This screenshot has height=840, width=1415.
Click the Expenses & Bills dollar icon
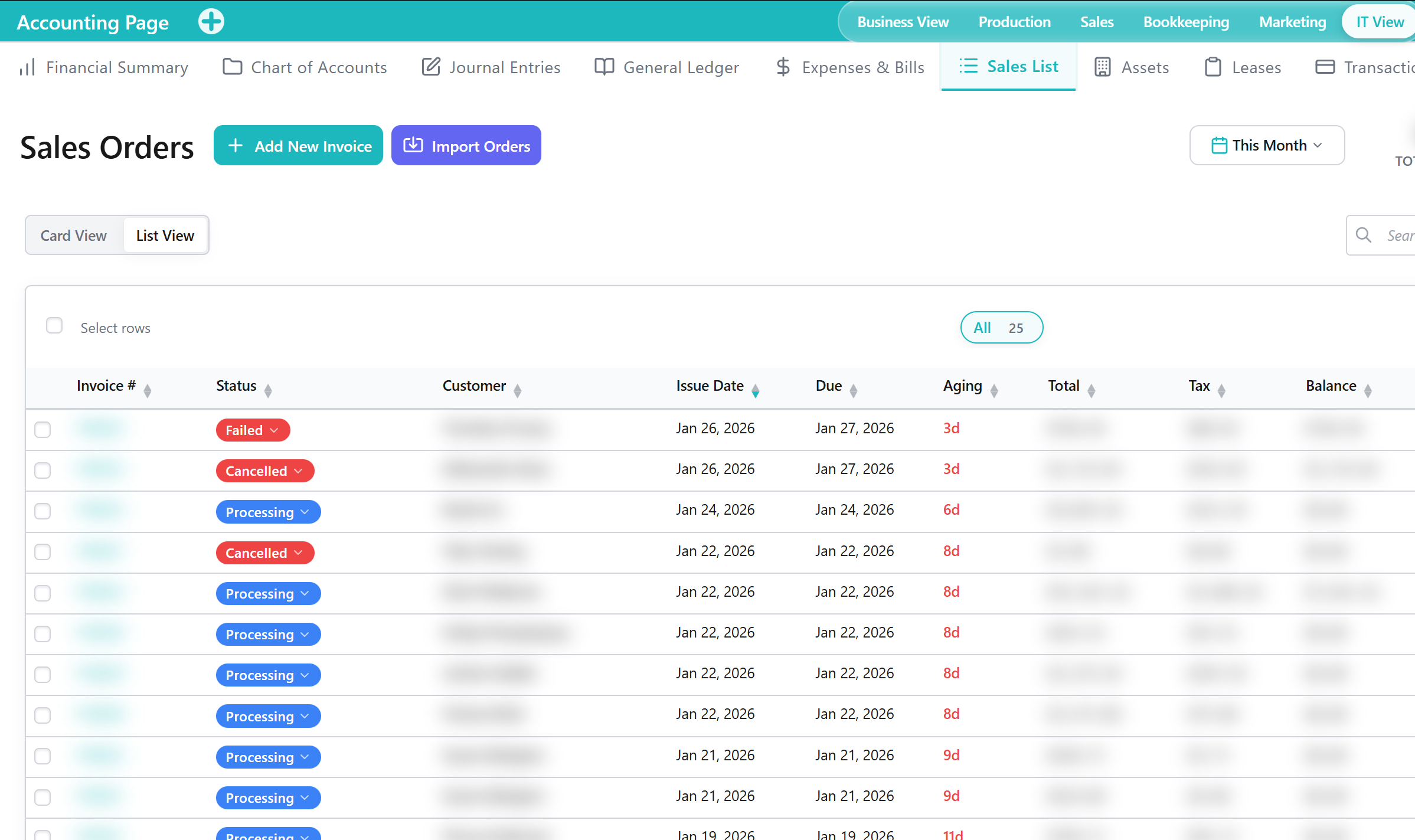click(x=783, y=67)
